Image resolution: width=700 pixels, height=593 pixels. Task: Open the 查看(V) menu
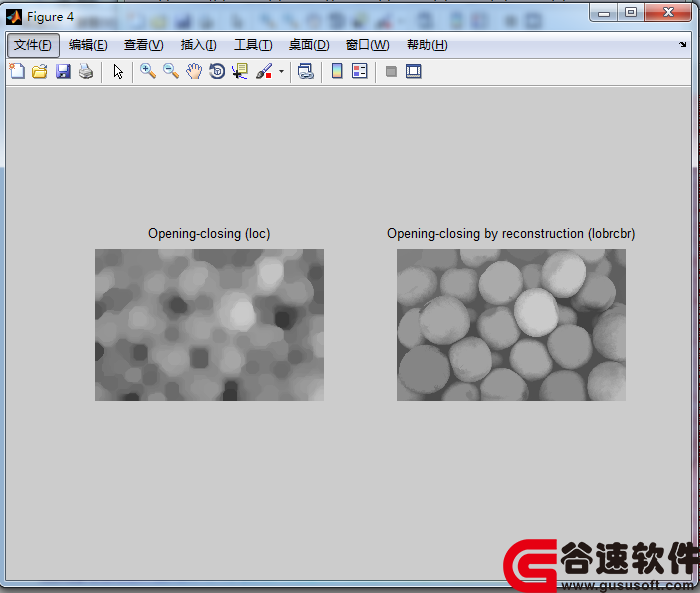143,45
